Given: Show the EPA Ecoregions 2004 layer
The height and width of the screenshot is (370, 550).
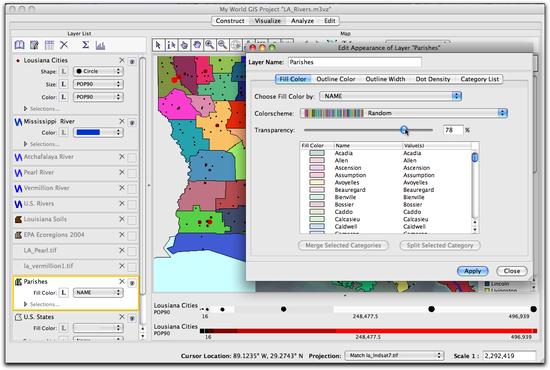Looking at the screenshot, I should (132, 236).
